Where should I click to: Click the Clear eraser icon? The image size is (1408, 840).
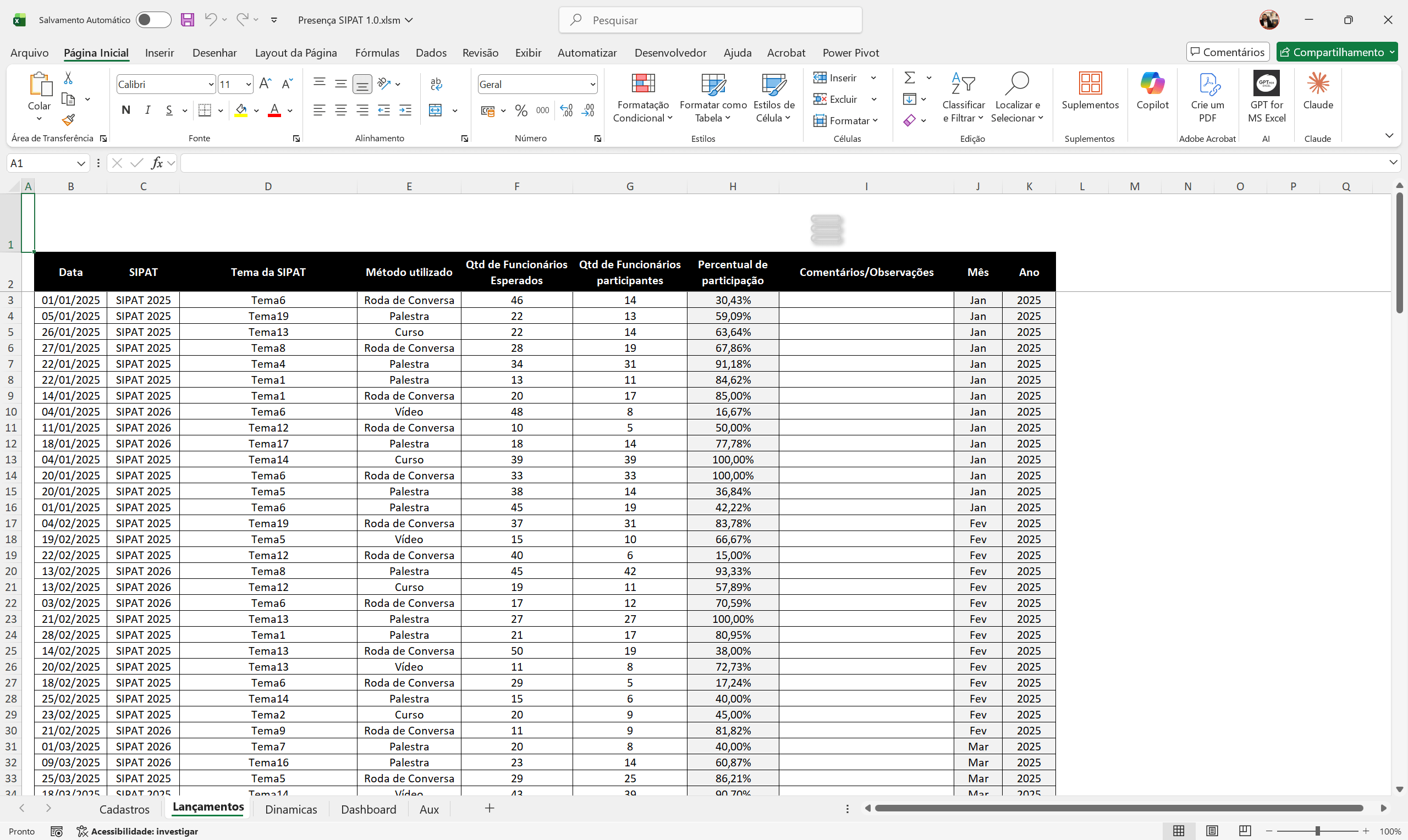click(910, 120)
